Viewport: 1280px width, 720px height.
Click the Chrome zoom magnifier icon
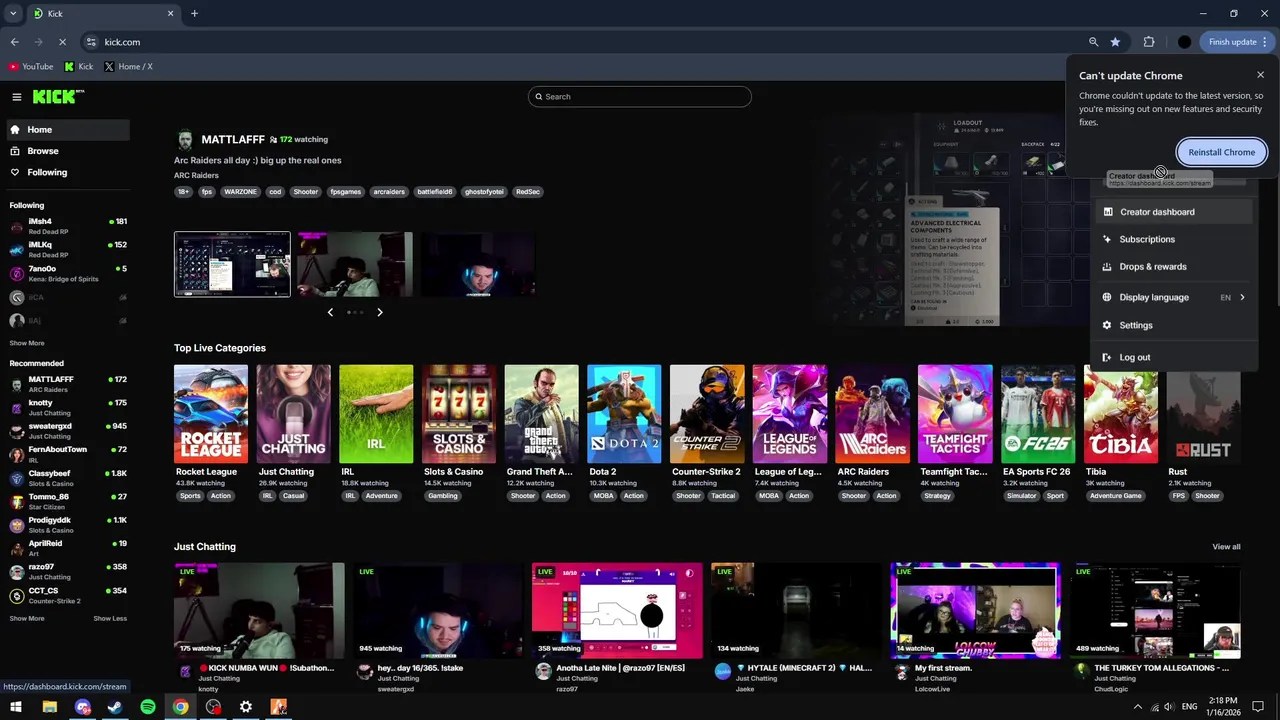pyautogui.click(x=1093, y=42)
